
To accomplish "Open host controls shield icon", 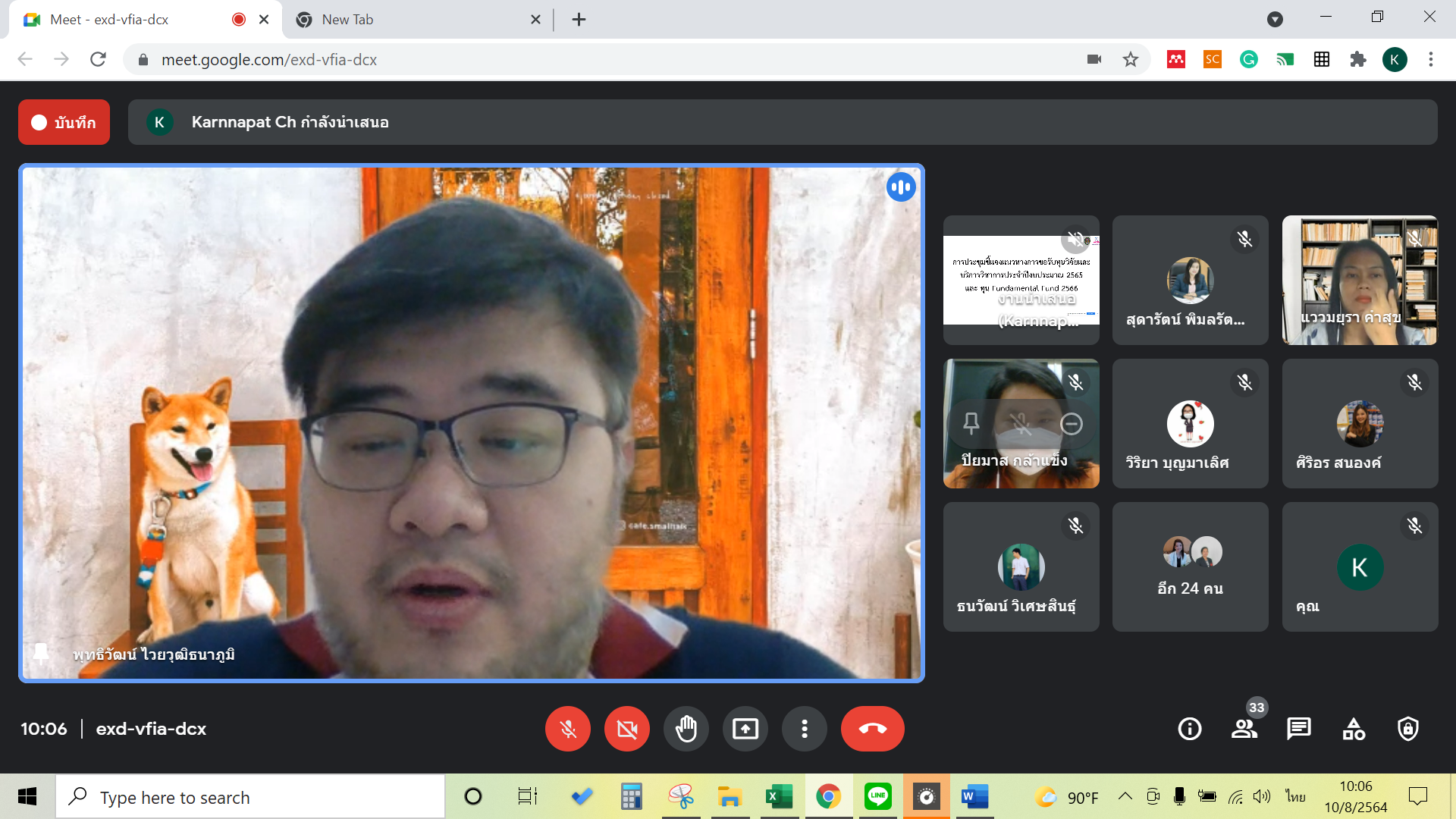I will point(1408,729).
